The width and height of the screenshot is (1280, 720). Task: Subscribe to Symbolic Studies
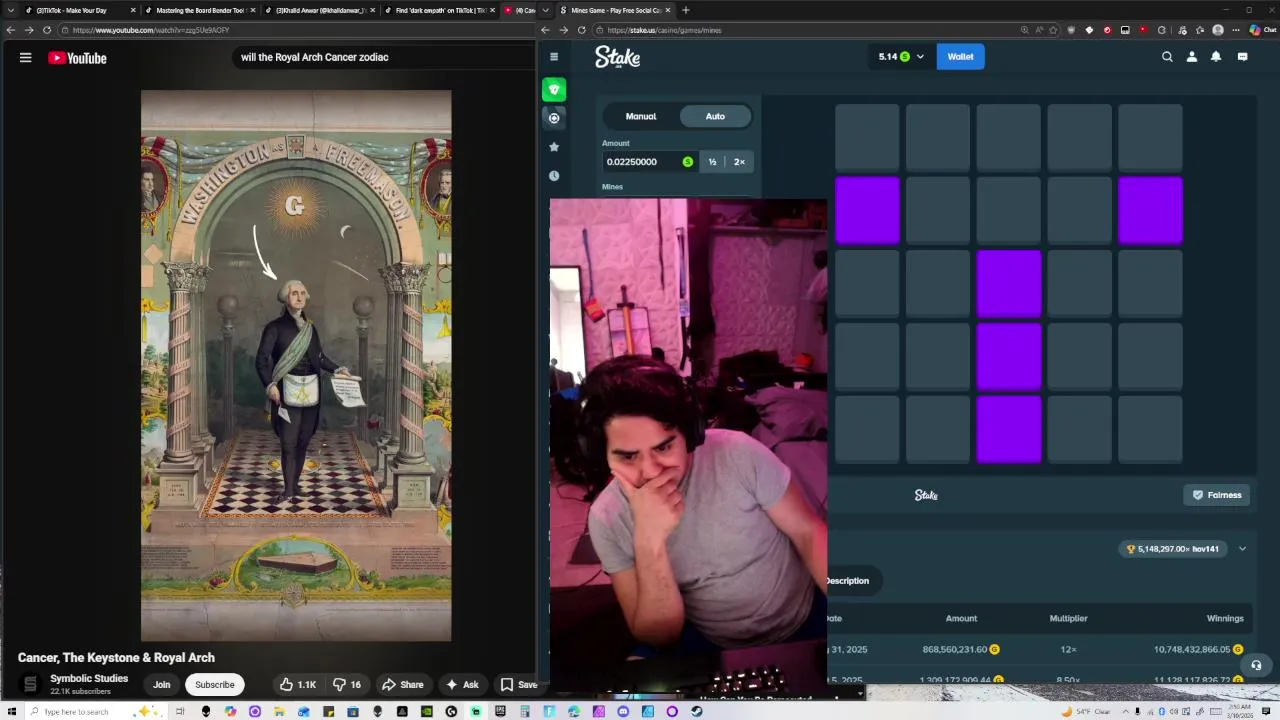click(x=214, y=685)
